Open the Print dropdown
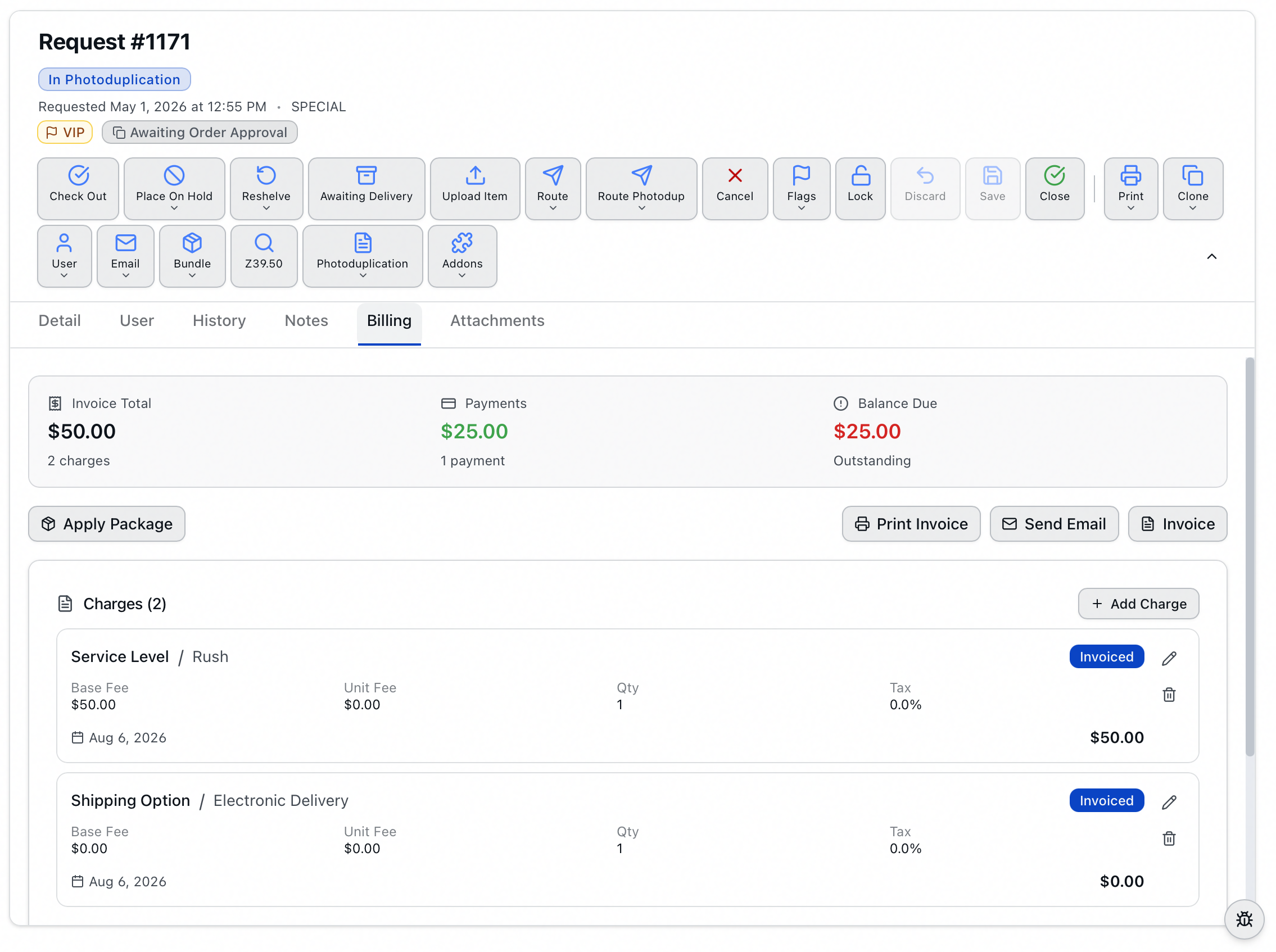 [x=1131, y=188]
